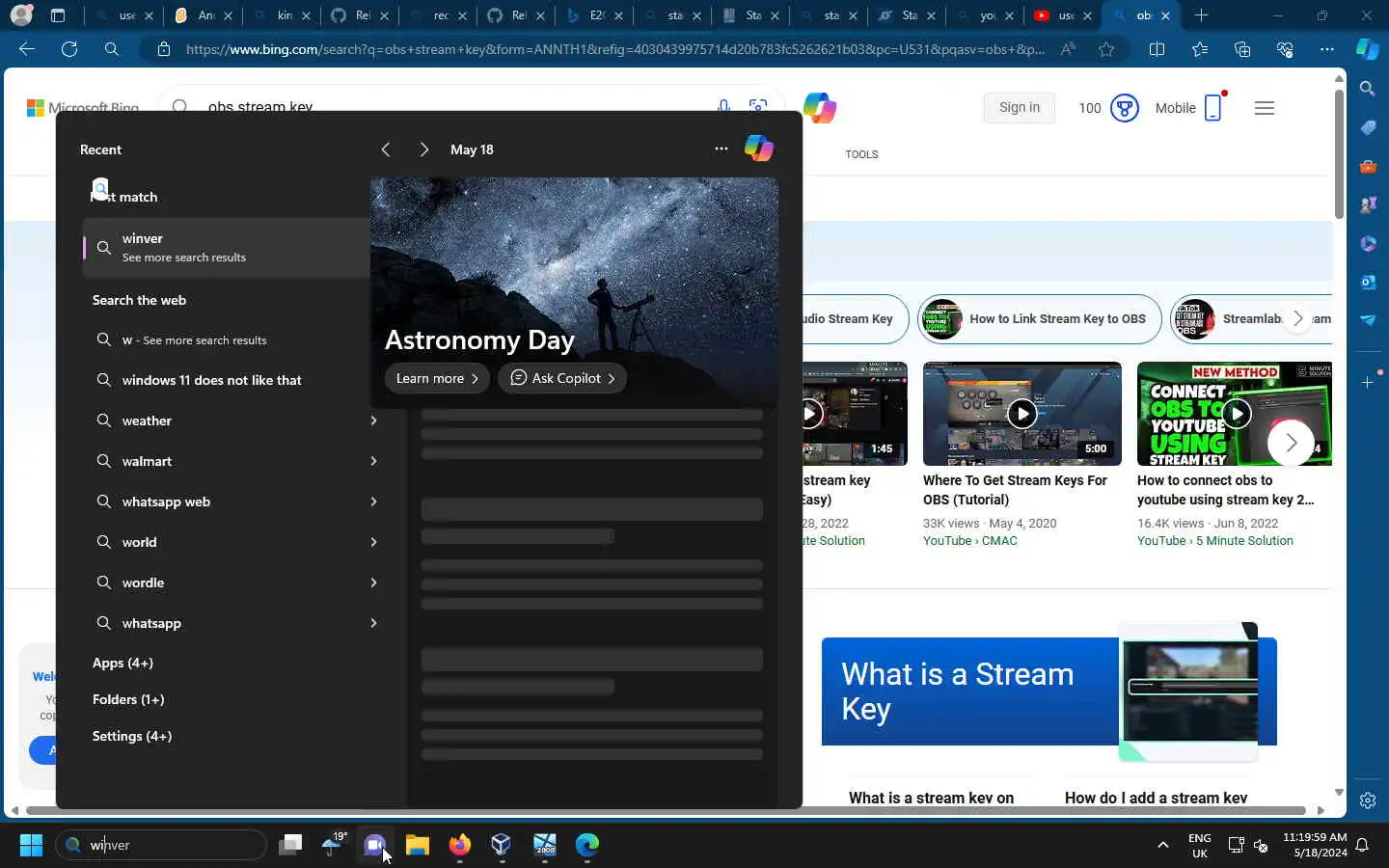Click Learn more on Astronomy Day
Image resolution: width=1389 pixels, height=868 pixels.
[x=437, y=378]
